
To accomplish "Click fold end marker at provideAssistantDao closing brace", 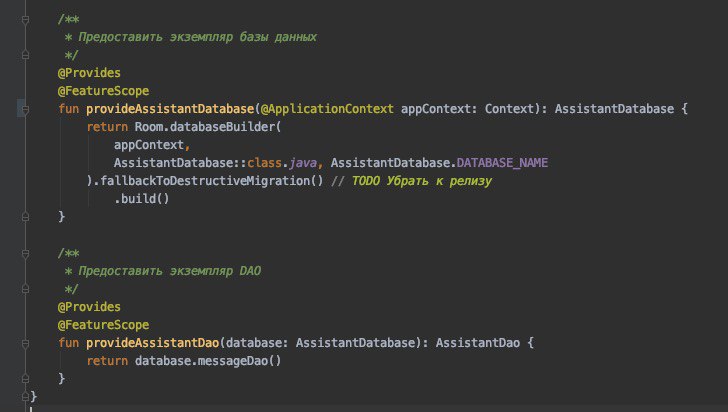I will click(x=26, y=379).
